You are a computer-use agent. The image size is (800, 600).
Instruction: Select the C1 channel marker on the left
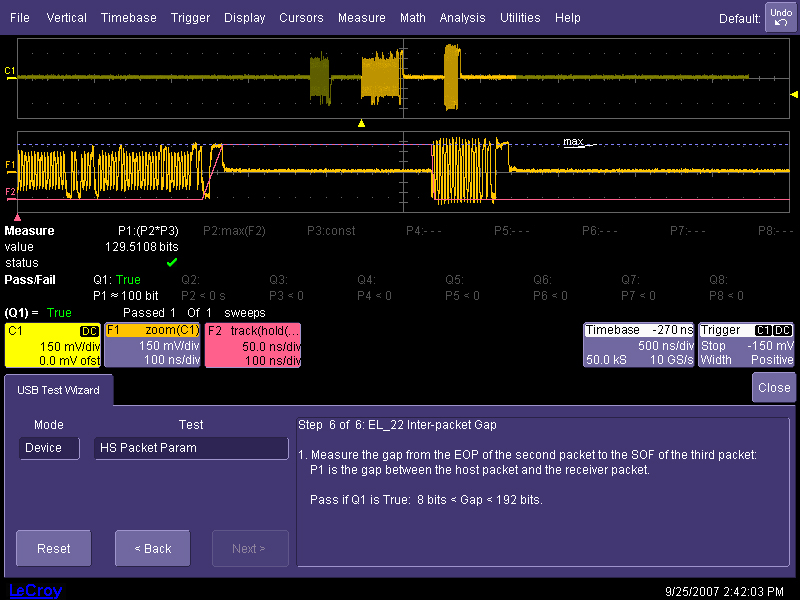click(10, 71)
